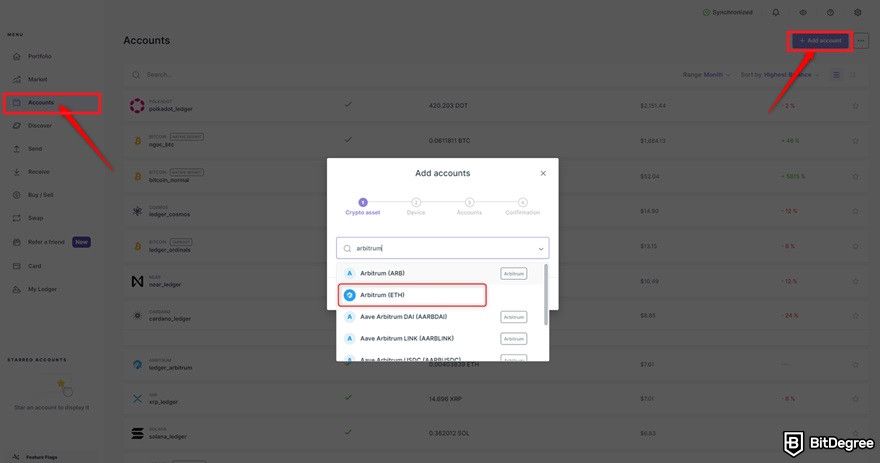Click the Arbitrum (ETH) coin icon
Image resolution: width=880 pixels, height=463 pixels.
point(350,295)
